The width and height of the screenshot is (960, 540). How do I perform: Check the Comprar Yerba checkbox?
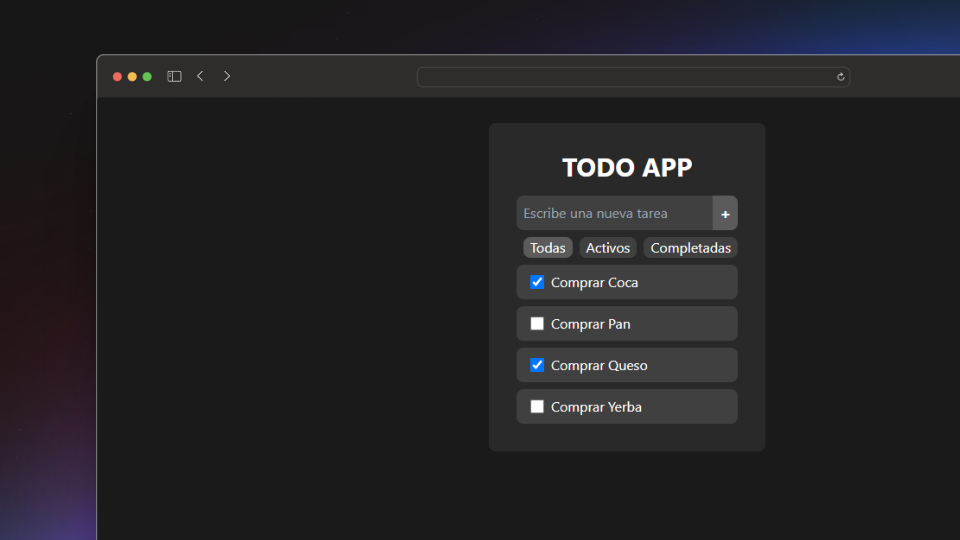[x=537, y=407]
